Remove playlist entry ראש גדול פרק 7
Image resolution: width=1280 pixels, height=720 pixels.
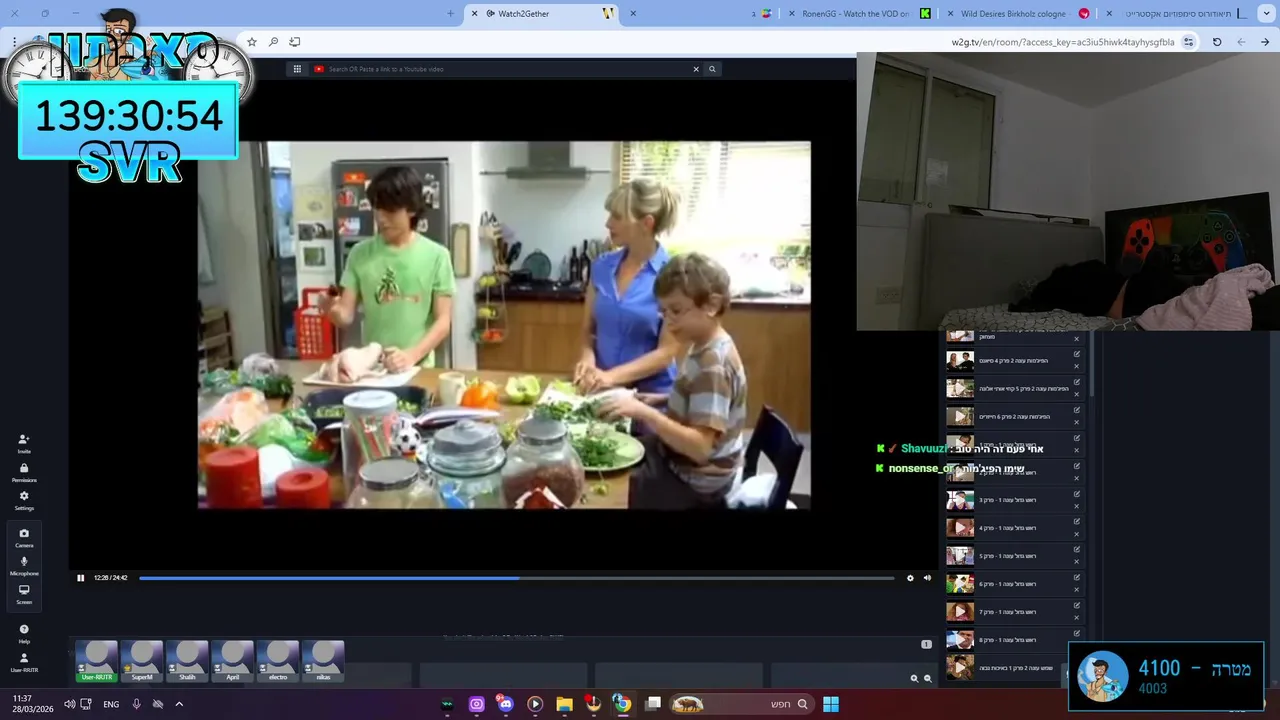coord(1077,618)
